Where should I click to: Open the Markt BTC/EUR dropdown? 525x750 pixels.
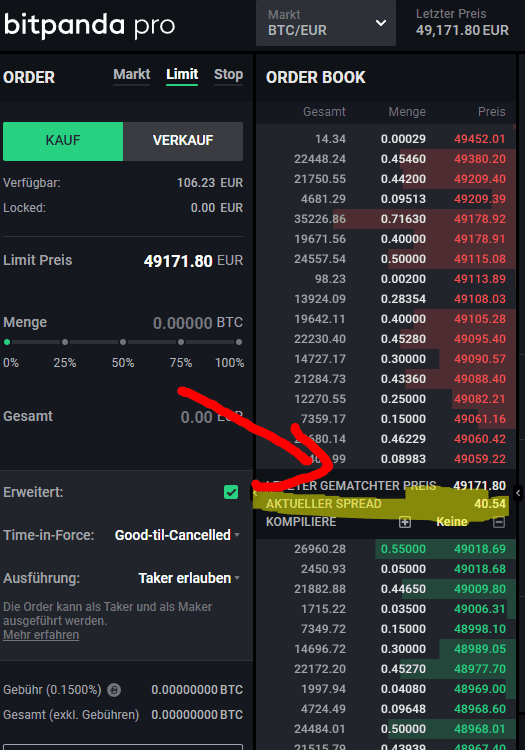click(x=326, y=23)
